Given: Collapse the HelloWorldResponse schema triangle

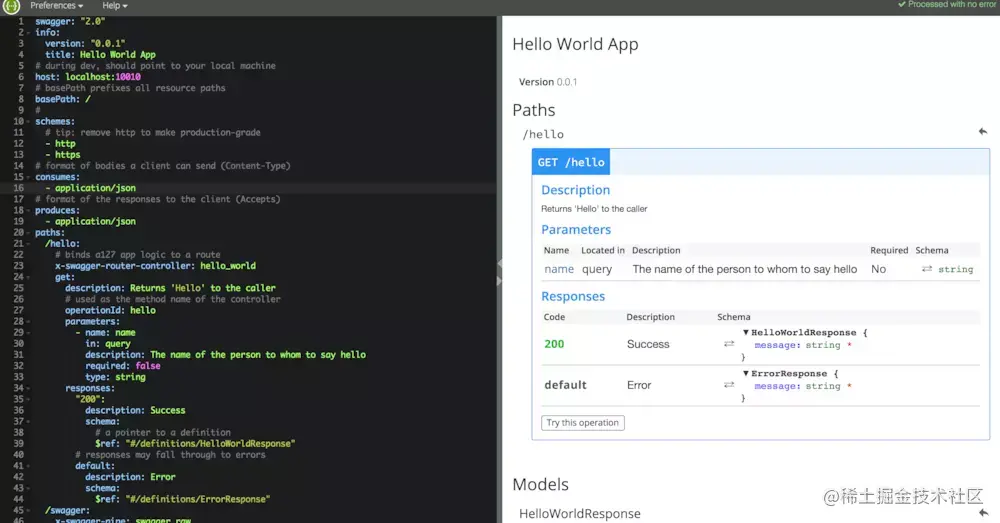Looking at the screenshot, I should pyautogui.click(x=746, y=332).
